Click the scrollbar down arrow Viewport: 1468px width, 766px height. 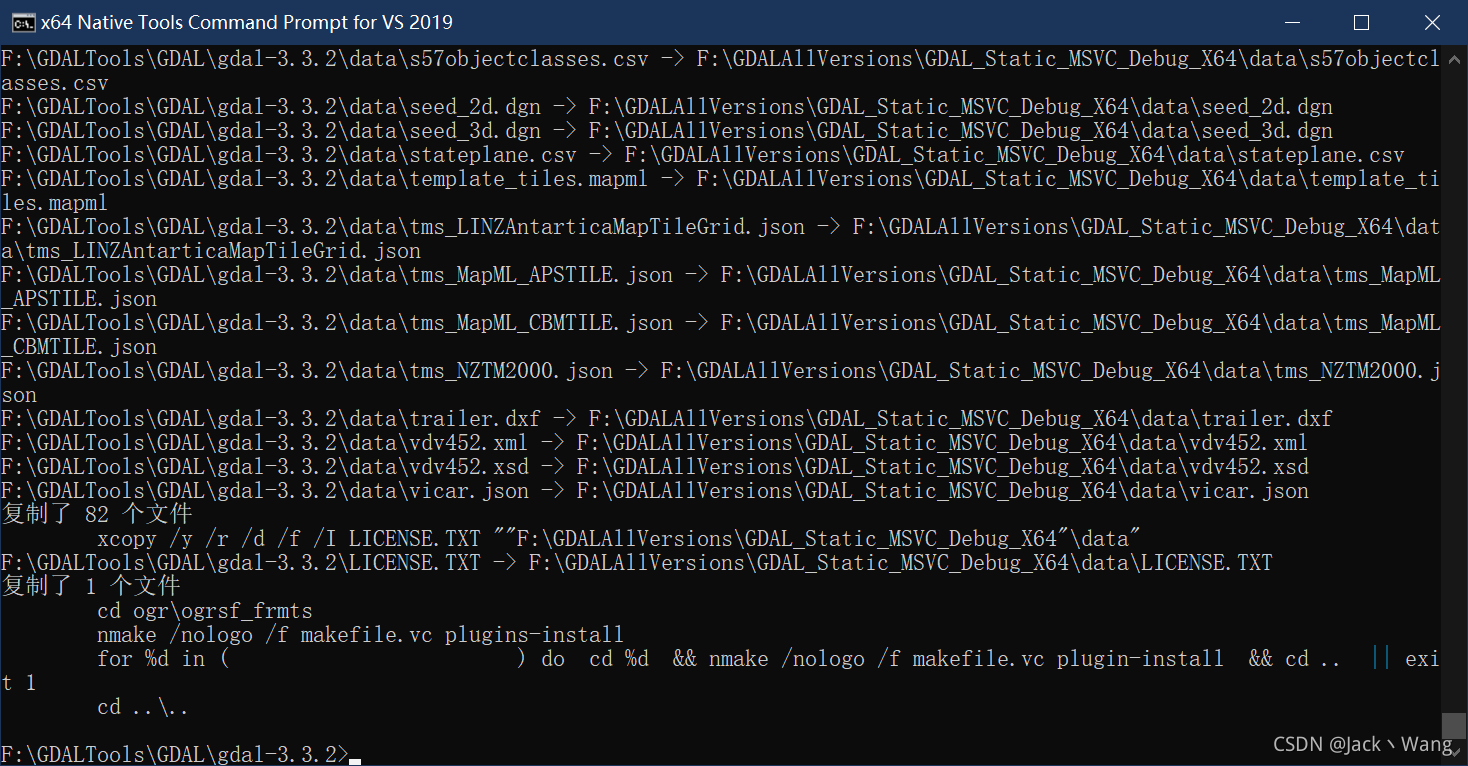tap(1454, 753)
